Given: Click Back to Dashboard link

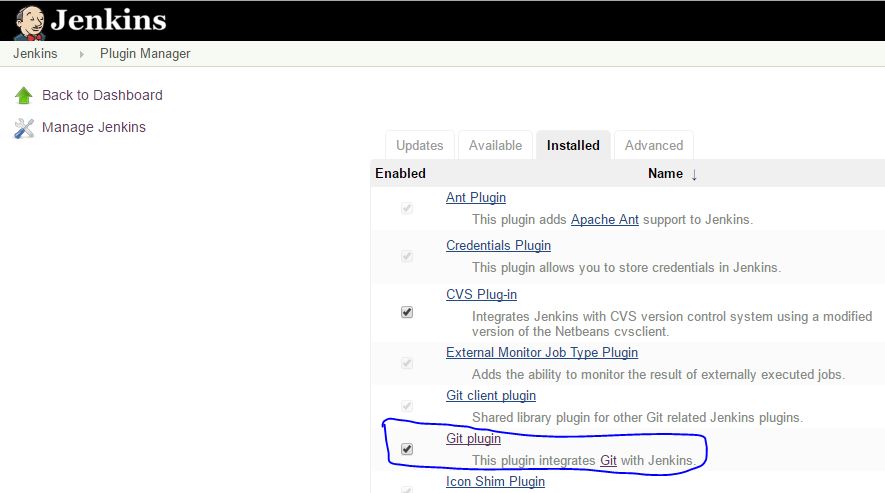Looking at the screenshot, I should [102, 95].
